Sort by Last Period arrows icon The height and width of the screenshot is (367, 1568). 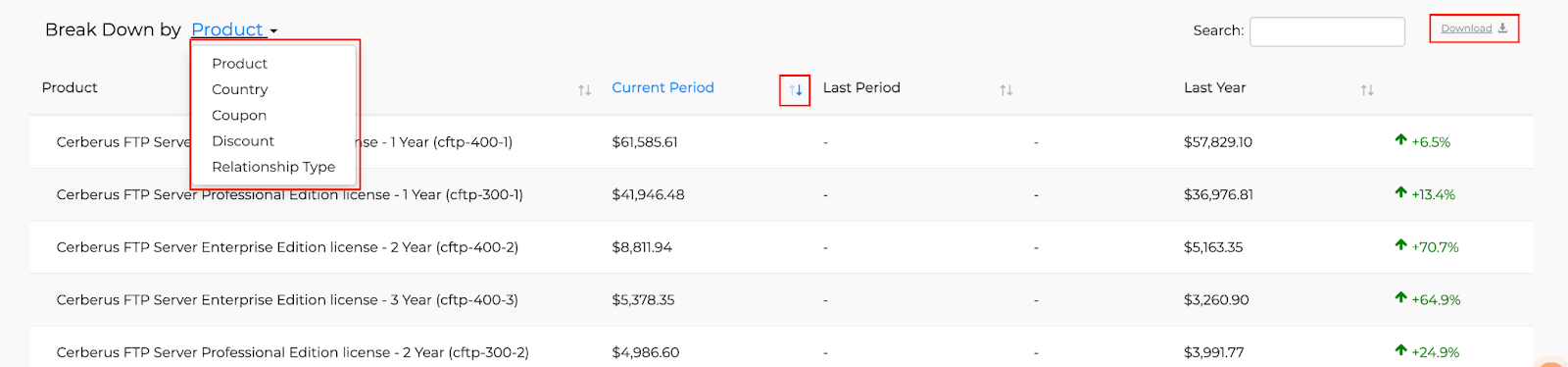click(1005, 90)
